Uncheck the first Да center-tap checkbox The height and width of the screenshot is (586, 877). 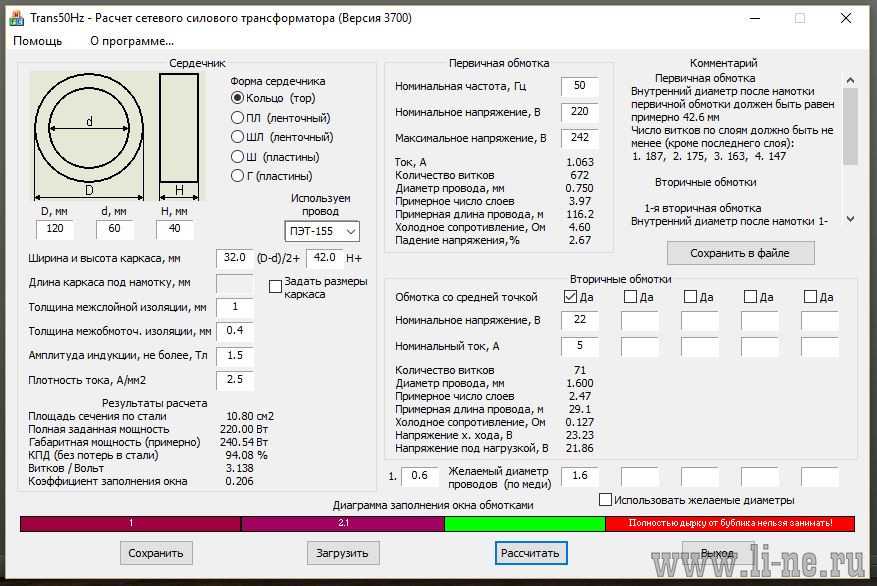click(570, 296)
